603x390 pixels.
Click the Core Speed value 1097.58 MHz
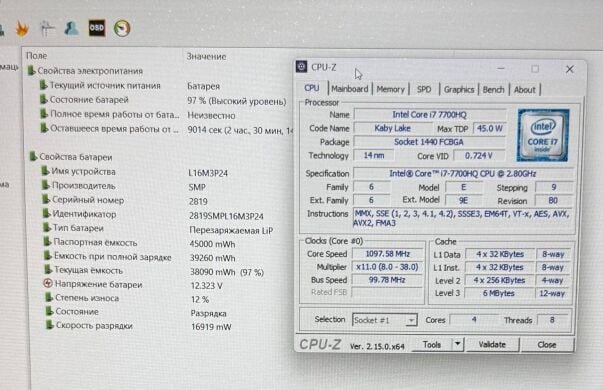click(388, 254)
